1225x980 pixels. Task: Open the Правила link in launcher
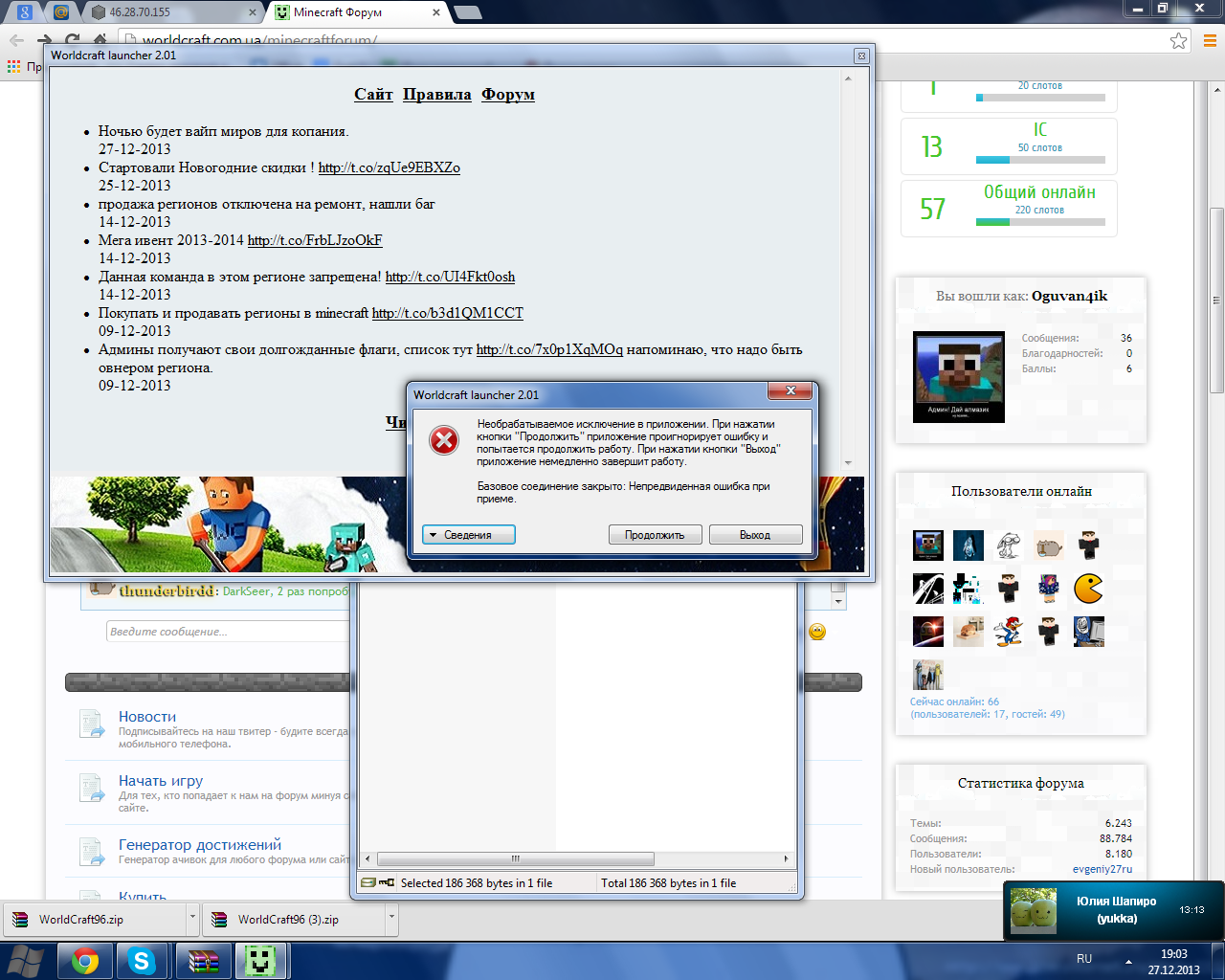point(437,94)
